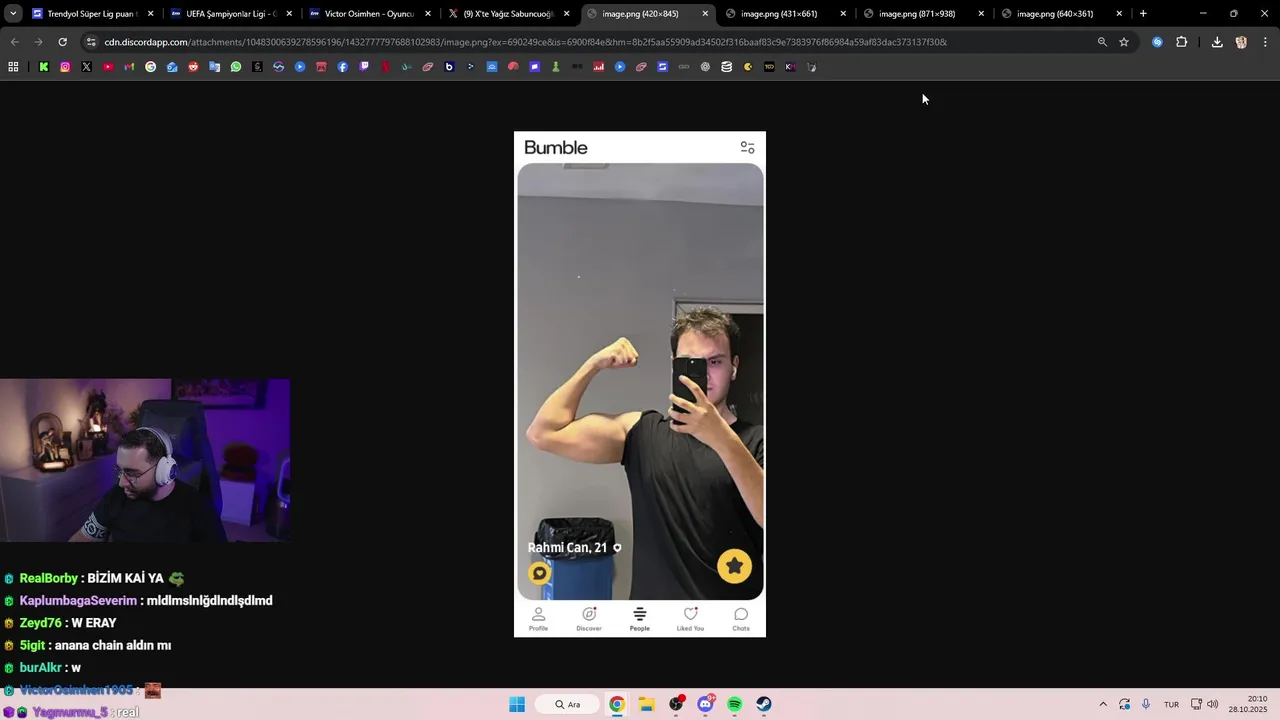Tap the yellow compliment badge near the name
The width and height of the screenshot is (1280, 720).
click(540, 573)
